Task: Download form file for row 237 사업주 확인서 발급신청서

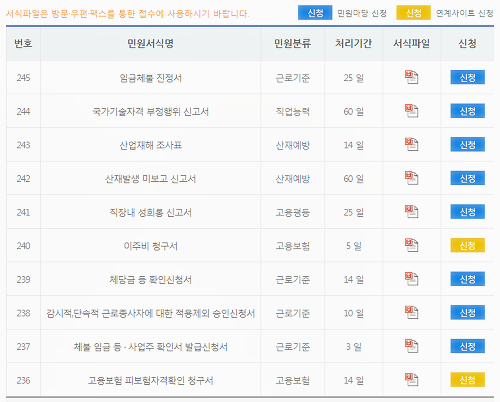Action: 411,346
